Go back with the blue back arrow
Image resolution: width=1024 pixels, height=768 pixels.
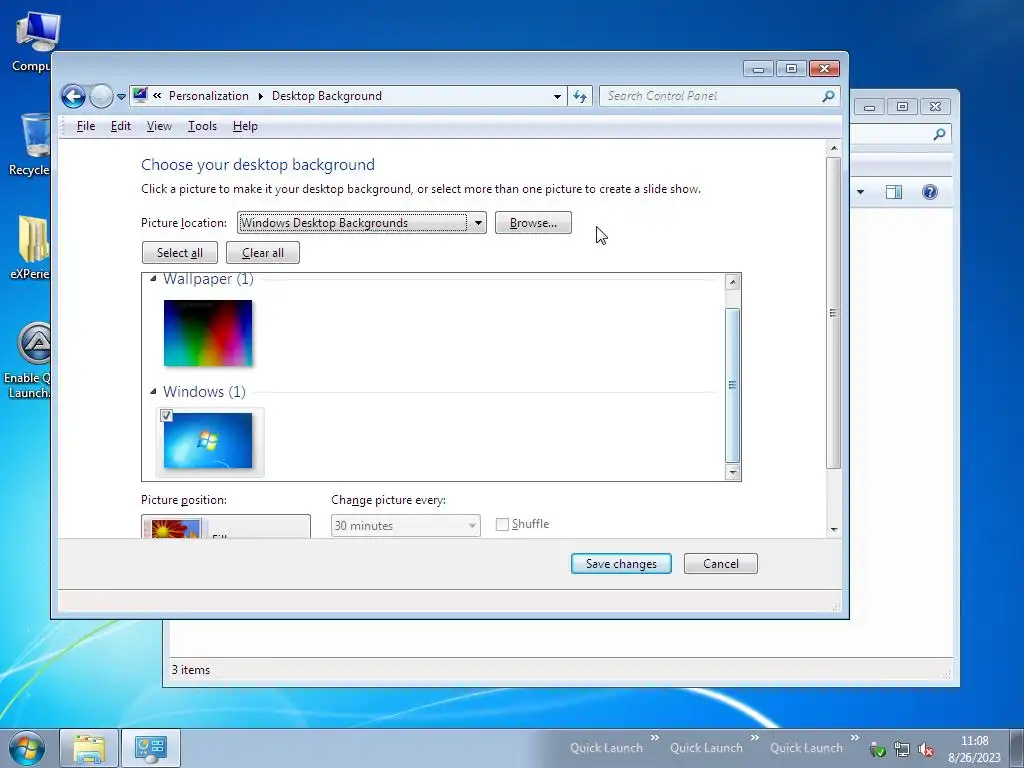pos(73,97)
